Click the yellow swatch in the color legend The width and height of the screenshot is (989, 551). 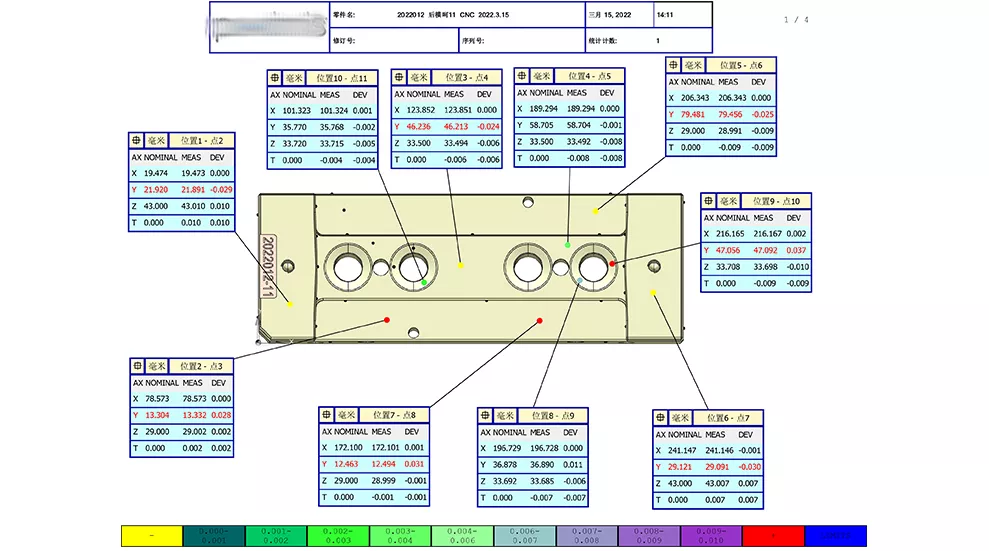152,536
